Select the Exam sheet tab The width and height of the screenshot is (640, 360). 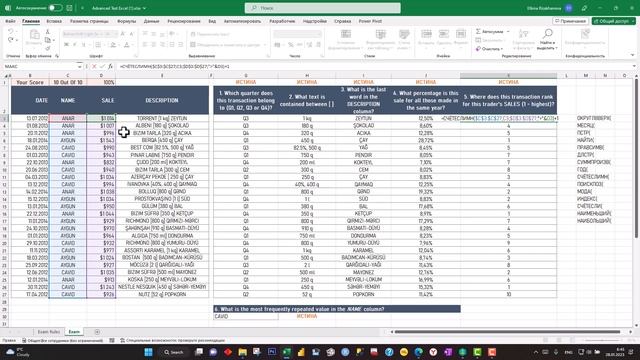tap(74, 332)
